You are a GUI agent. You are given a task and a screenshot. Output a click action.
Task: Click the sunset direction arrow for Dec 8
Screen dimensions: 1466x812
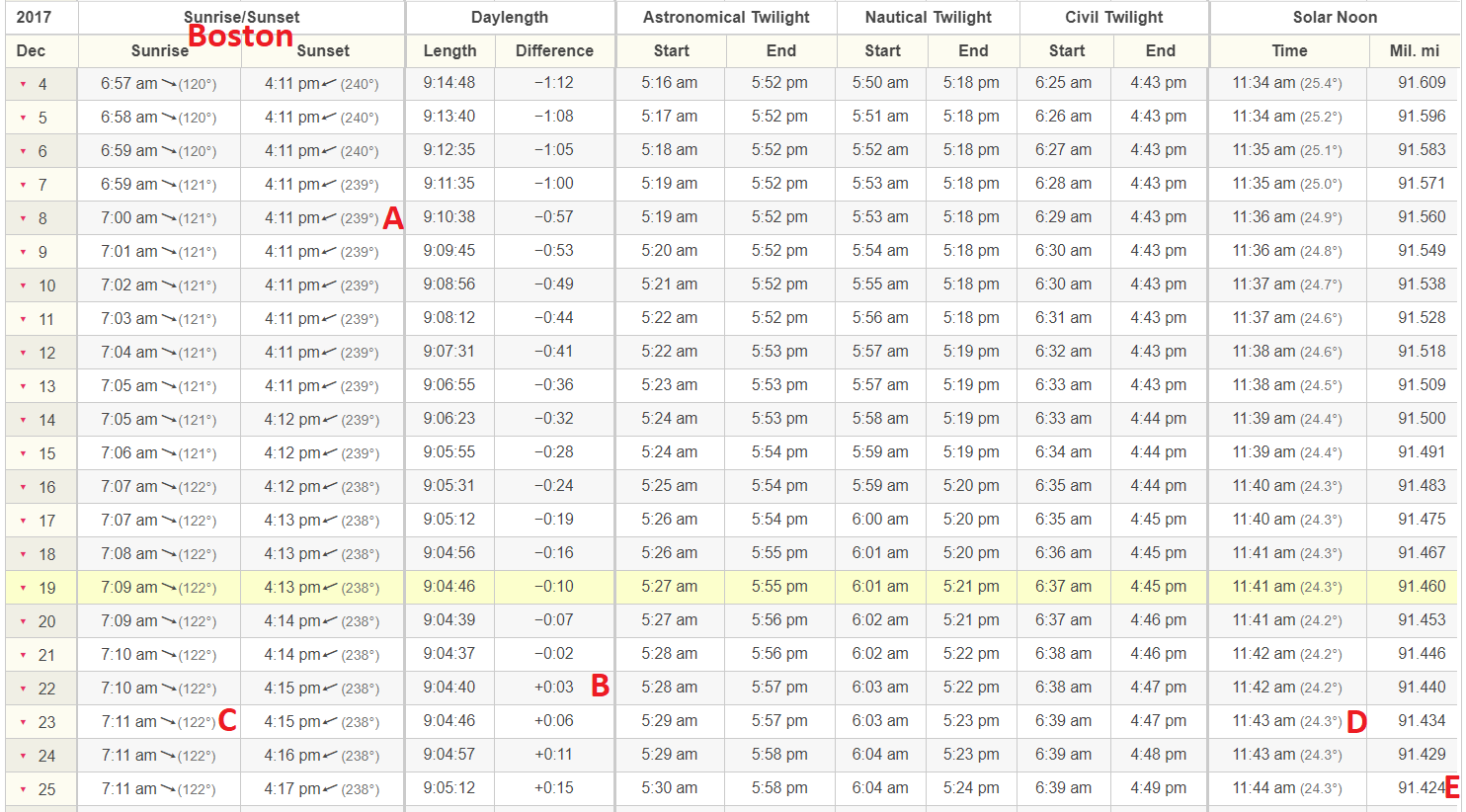pos(330,218)
